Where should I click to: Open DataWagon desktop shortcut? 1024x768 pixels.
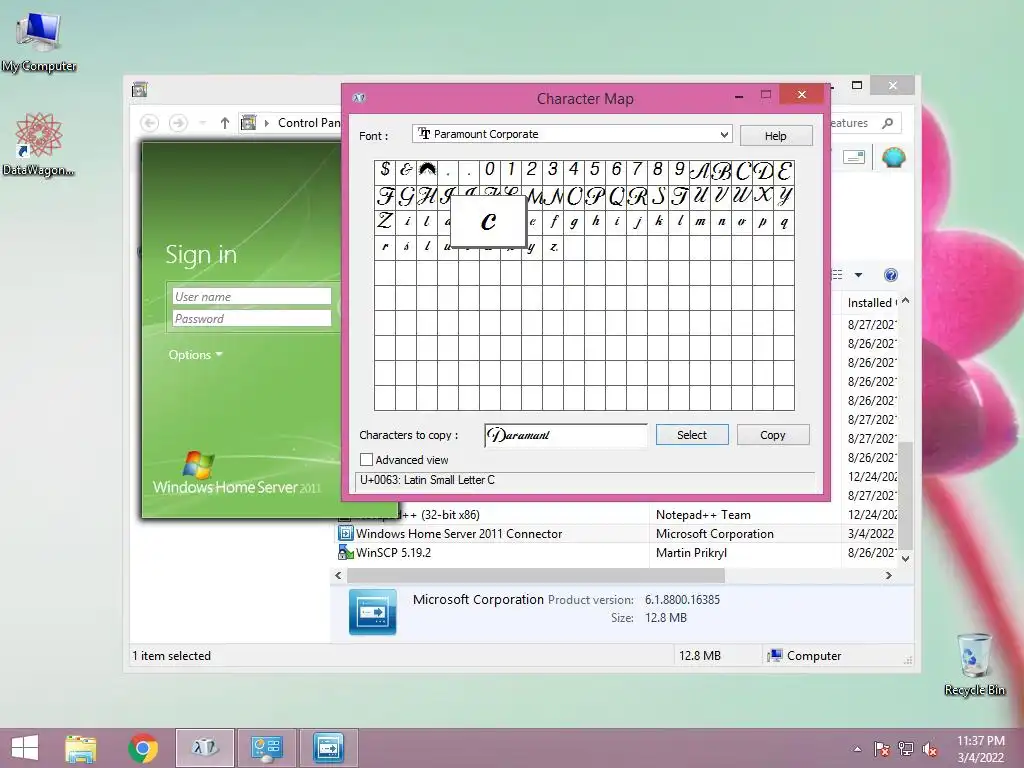[39, 144]
